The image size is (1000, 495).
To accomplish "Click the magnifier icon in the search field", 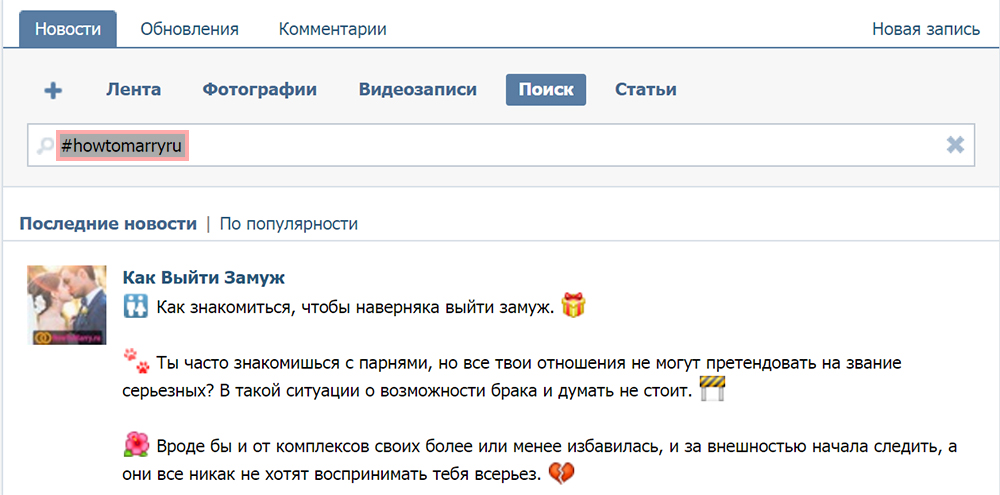I will click(x=45, y=146).
